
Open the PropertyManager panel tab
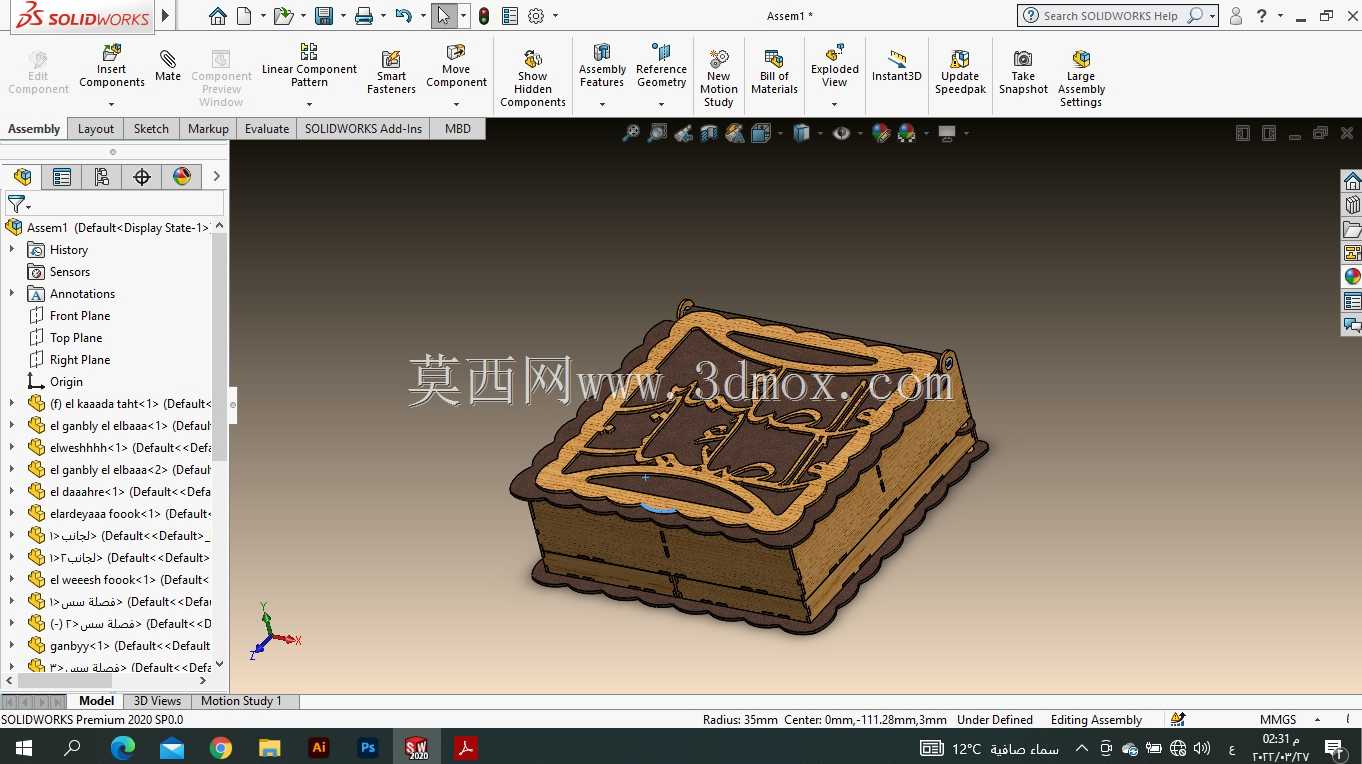[x=62, y=177]
